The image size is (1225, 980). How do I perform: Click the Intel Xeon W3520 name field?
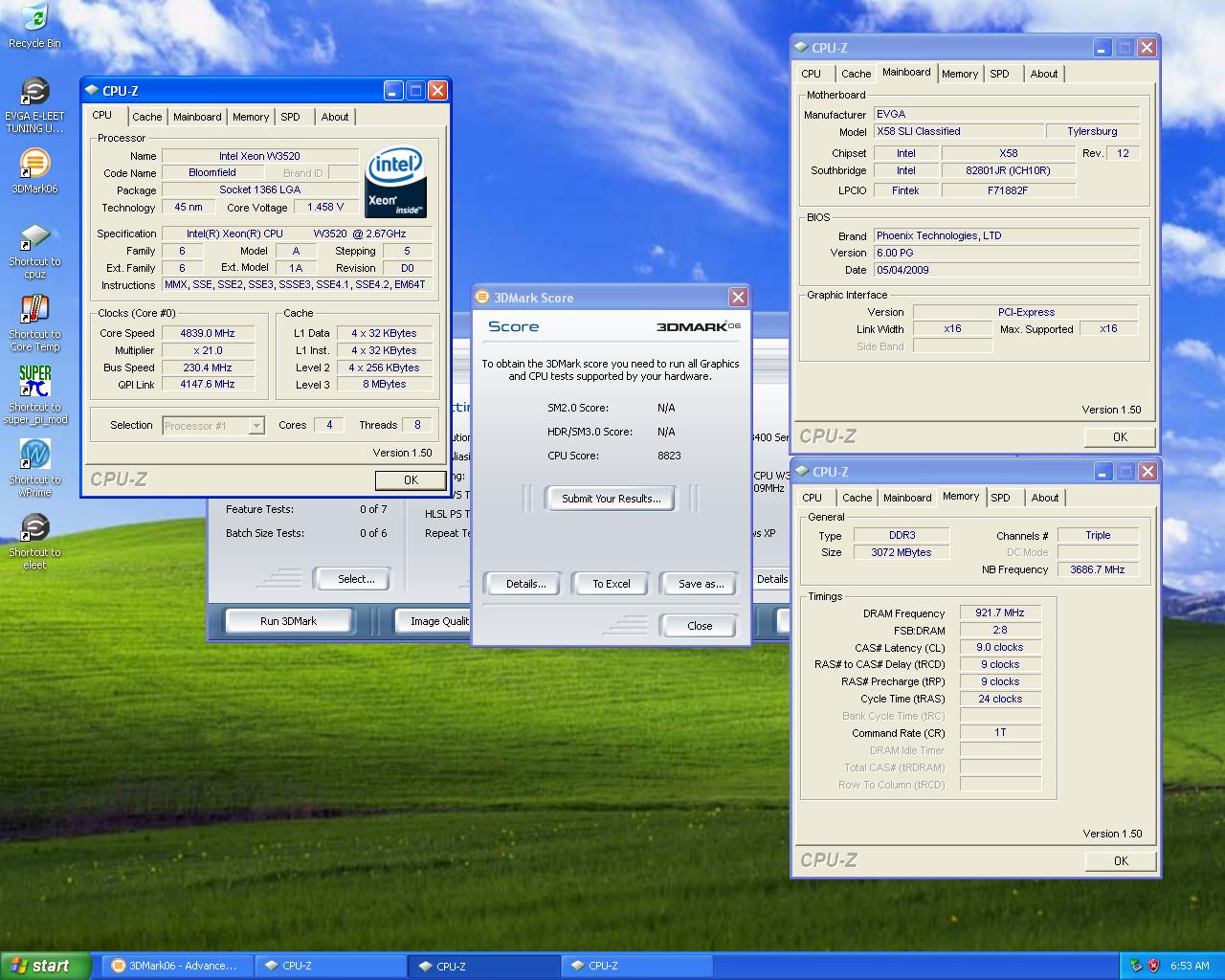pos(259,156)
